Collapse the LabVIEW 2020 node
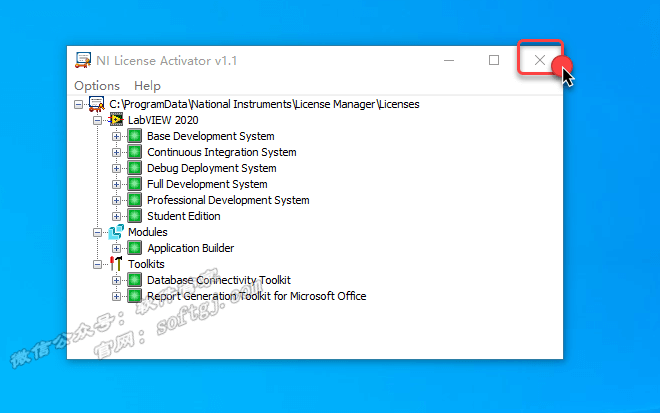 [97, 120]
